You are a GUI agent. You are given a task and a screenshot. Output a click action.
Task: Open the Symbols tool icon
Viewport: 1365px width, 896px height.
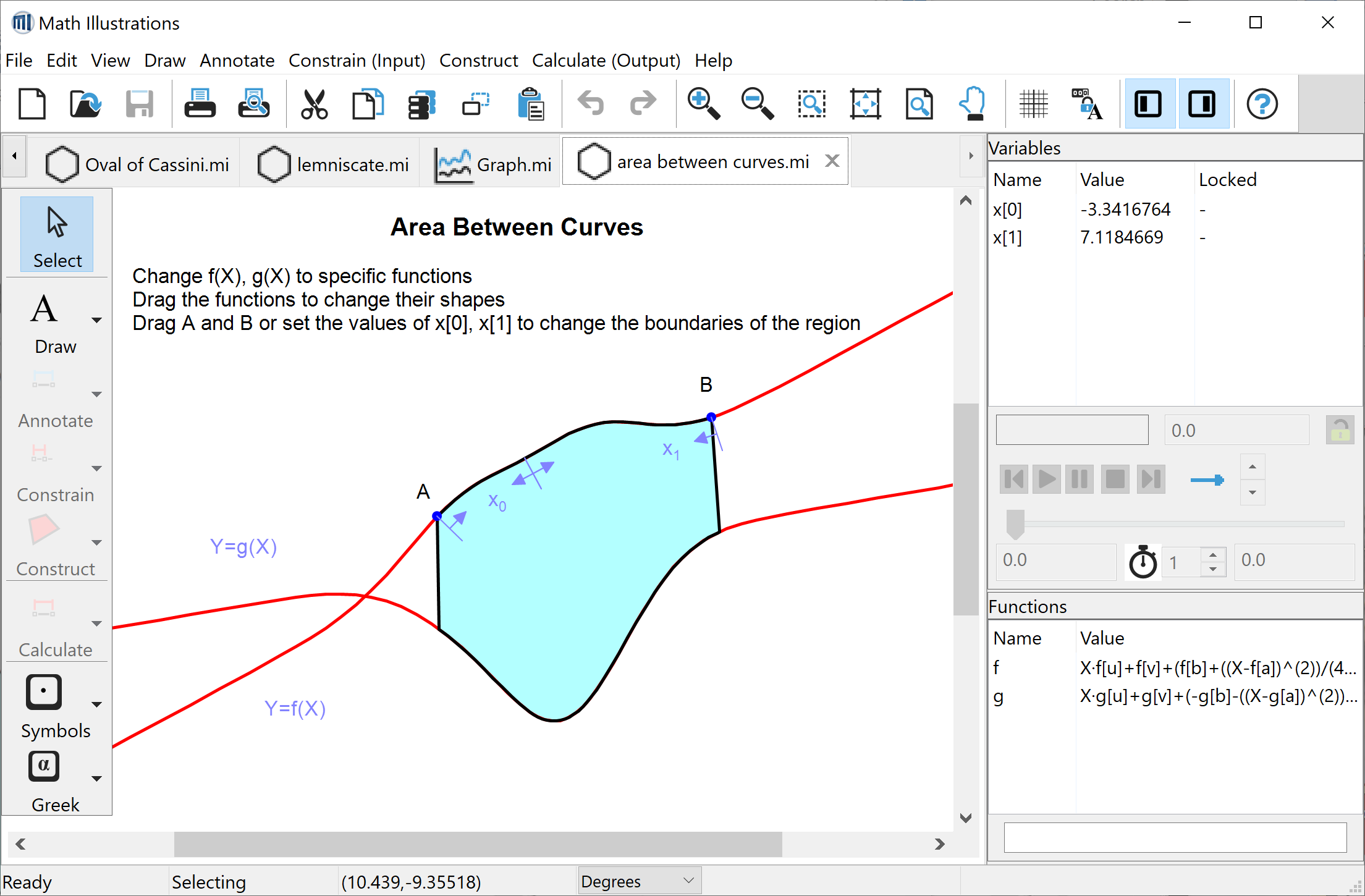tap(44, 691)
